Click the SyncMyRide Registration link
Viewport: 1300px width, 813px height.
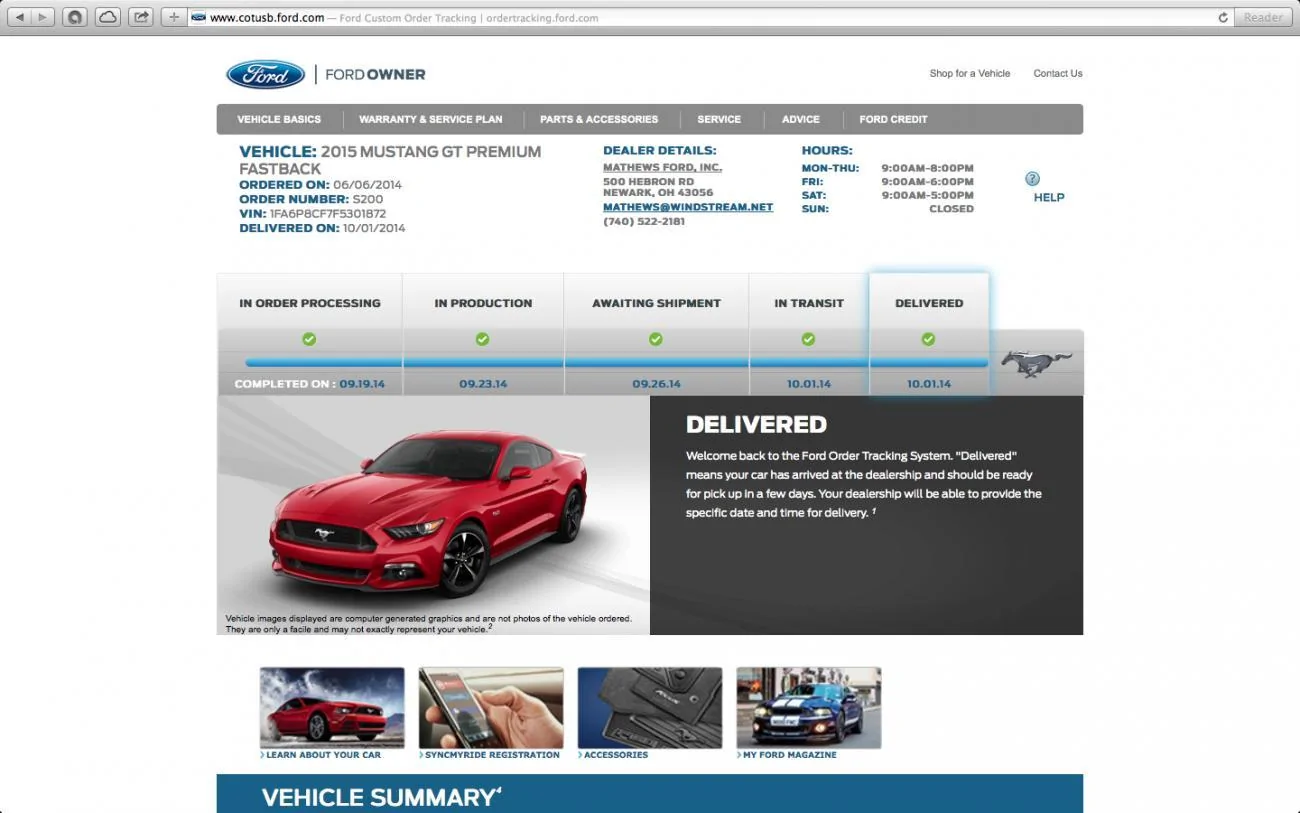[x=490, y=755]
